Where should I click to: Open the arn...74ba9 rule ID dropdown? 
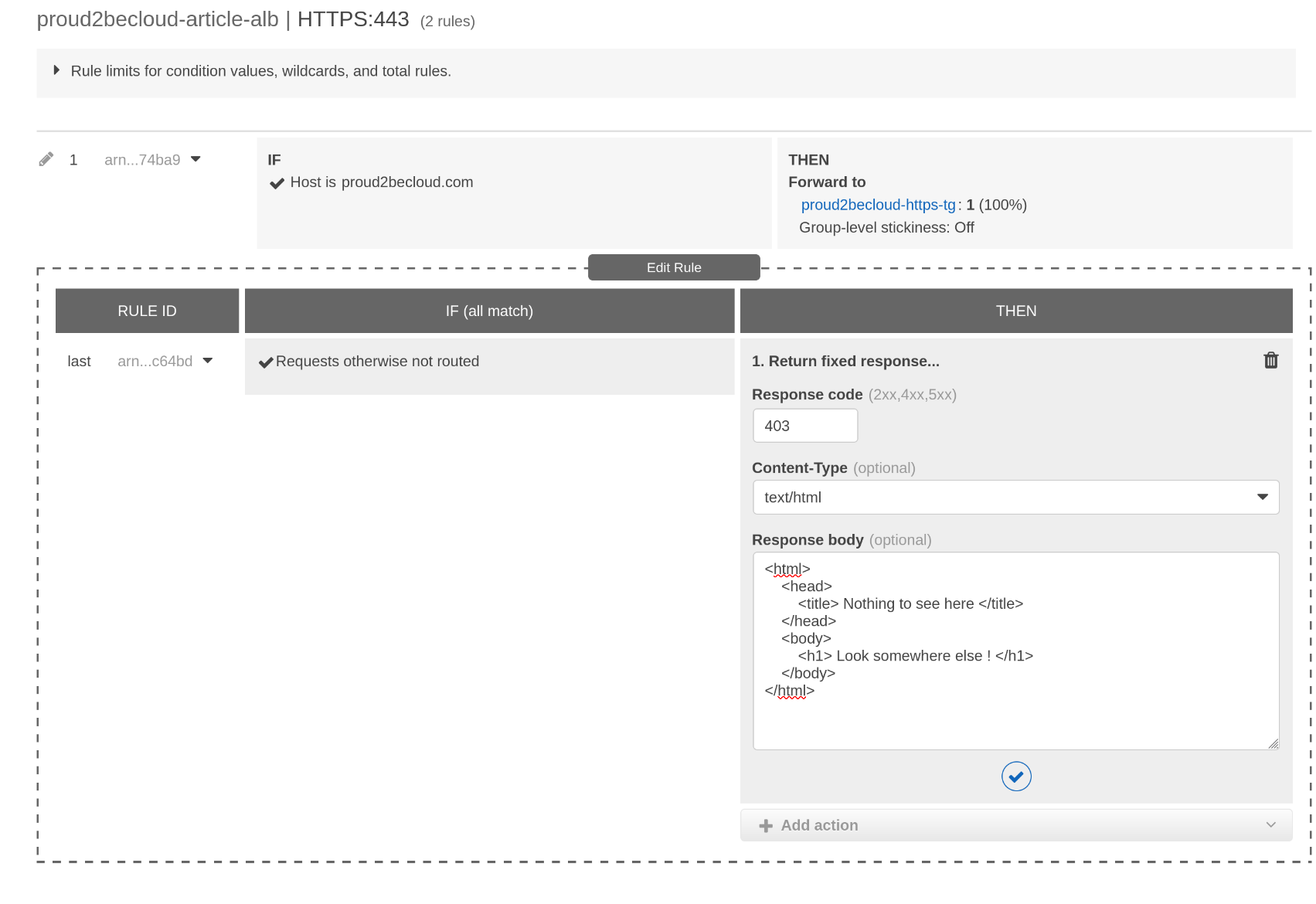point(196,159)
